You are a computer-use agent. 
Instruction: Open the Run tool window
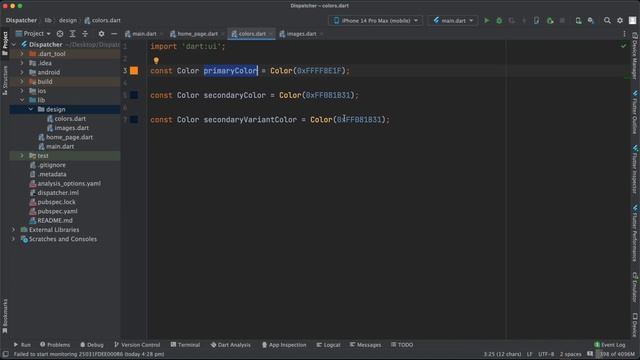click(22, 345)
